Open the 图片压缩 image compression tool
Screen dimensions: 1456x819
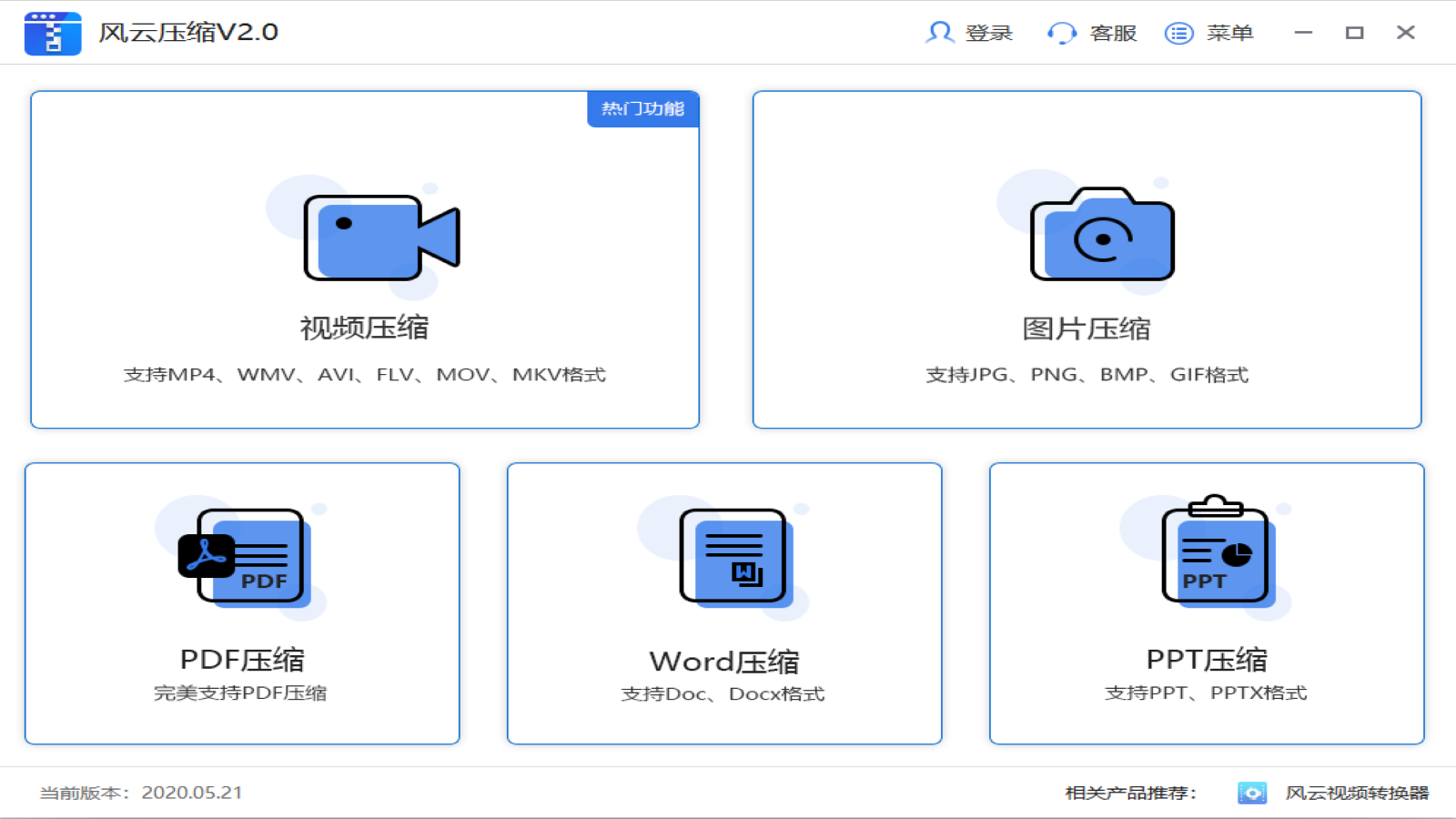pos(1089,259)
